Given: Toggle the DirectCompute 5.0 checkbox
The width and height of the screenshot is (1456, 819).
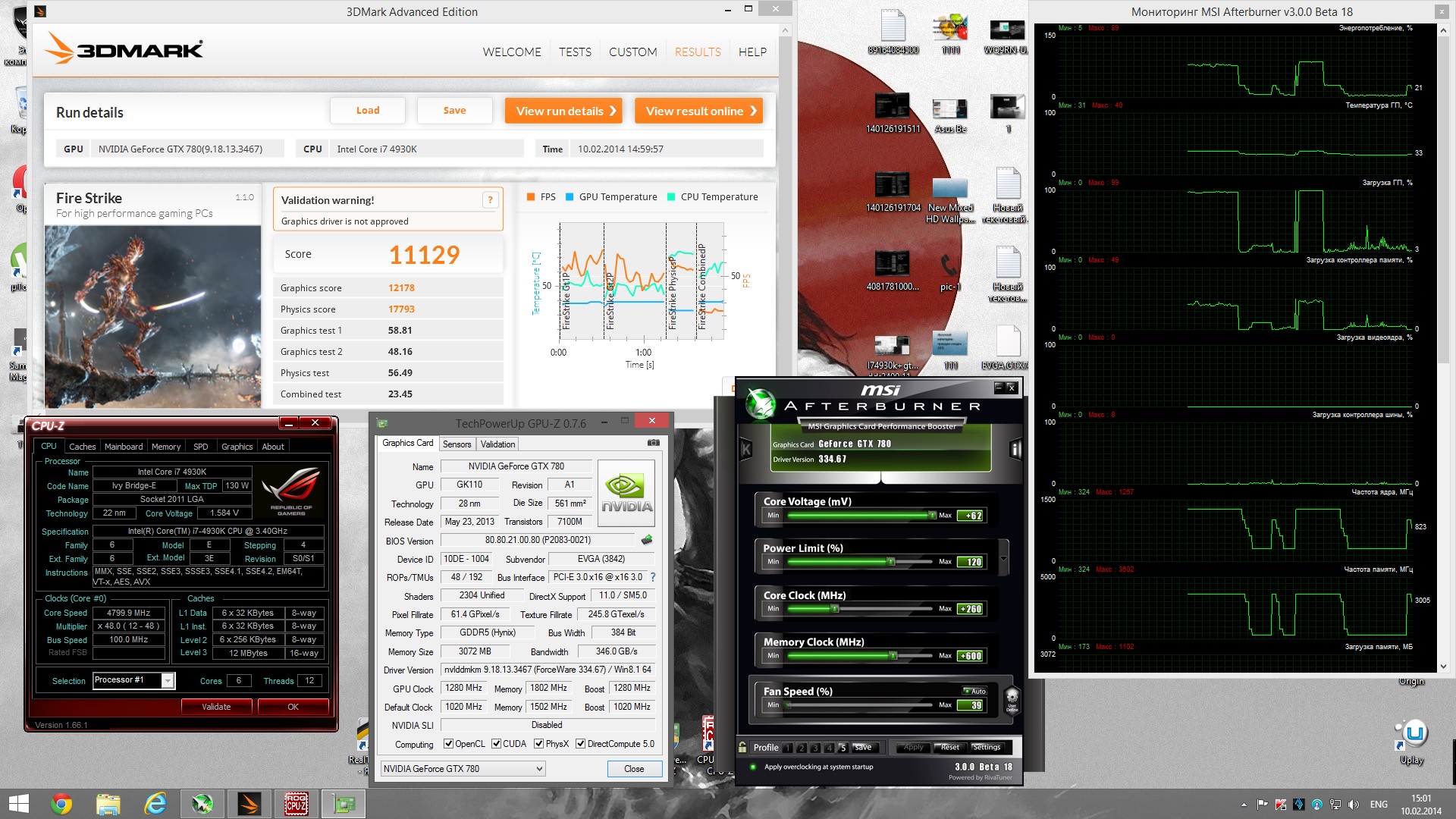Looking at the screenshot, I should [x=581, y=744].
